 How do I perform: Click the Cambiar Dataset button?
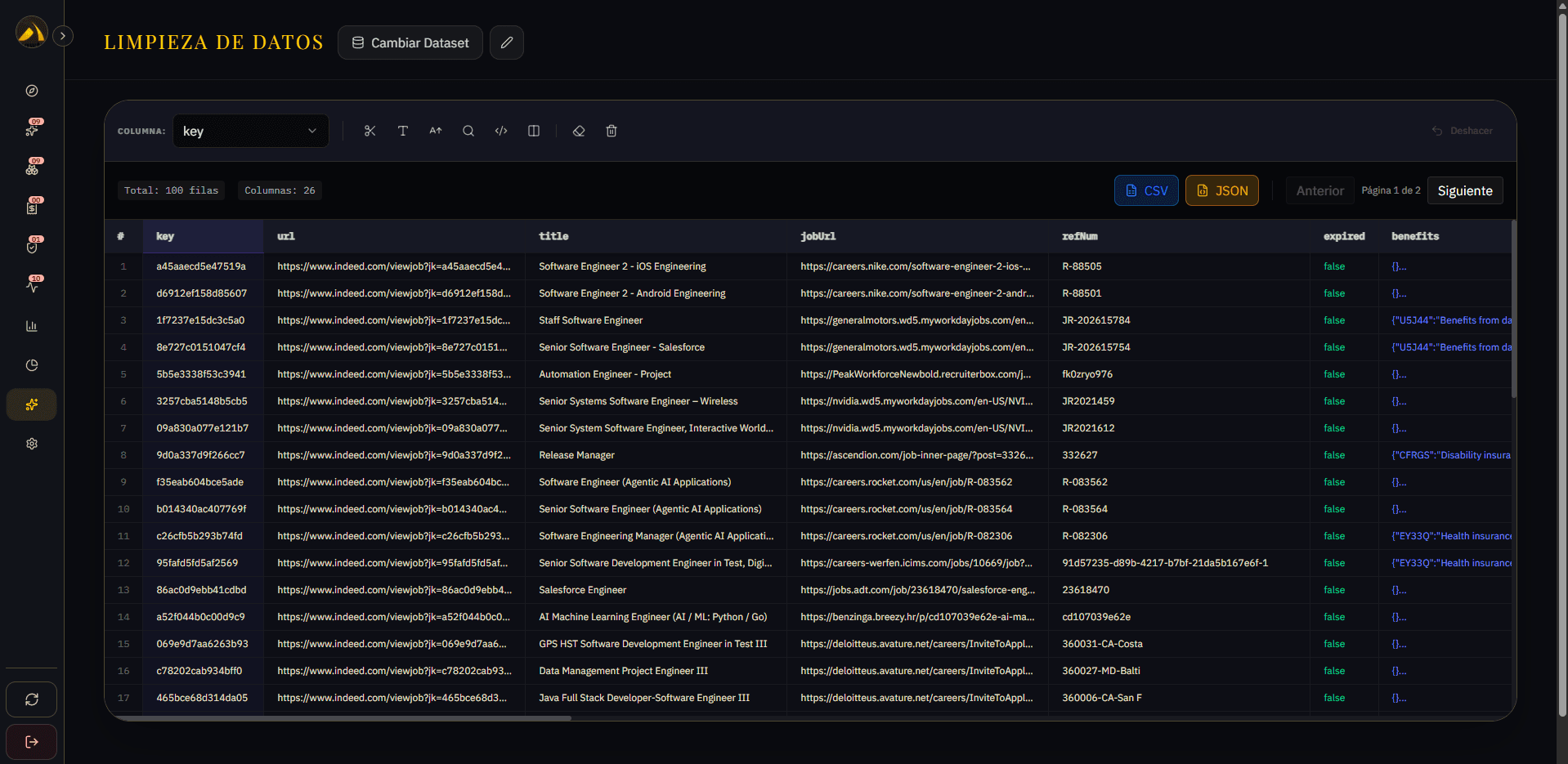[x=410, y=42]
